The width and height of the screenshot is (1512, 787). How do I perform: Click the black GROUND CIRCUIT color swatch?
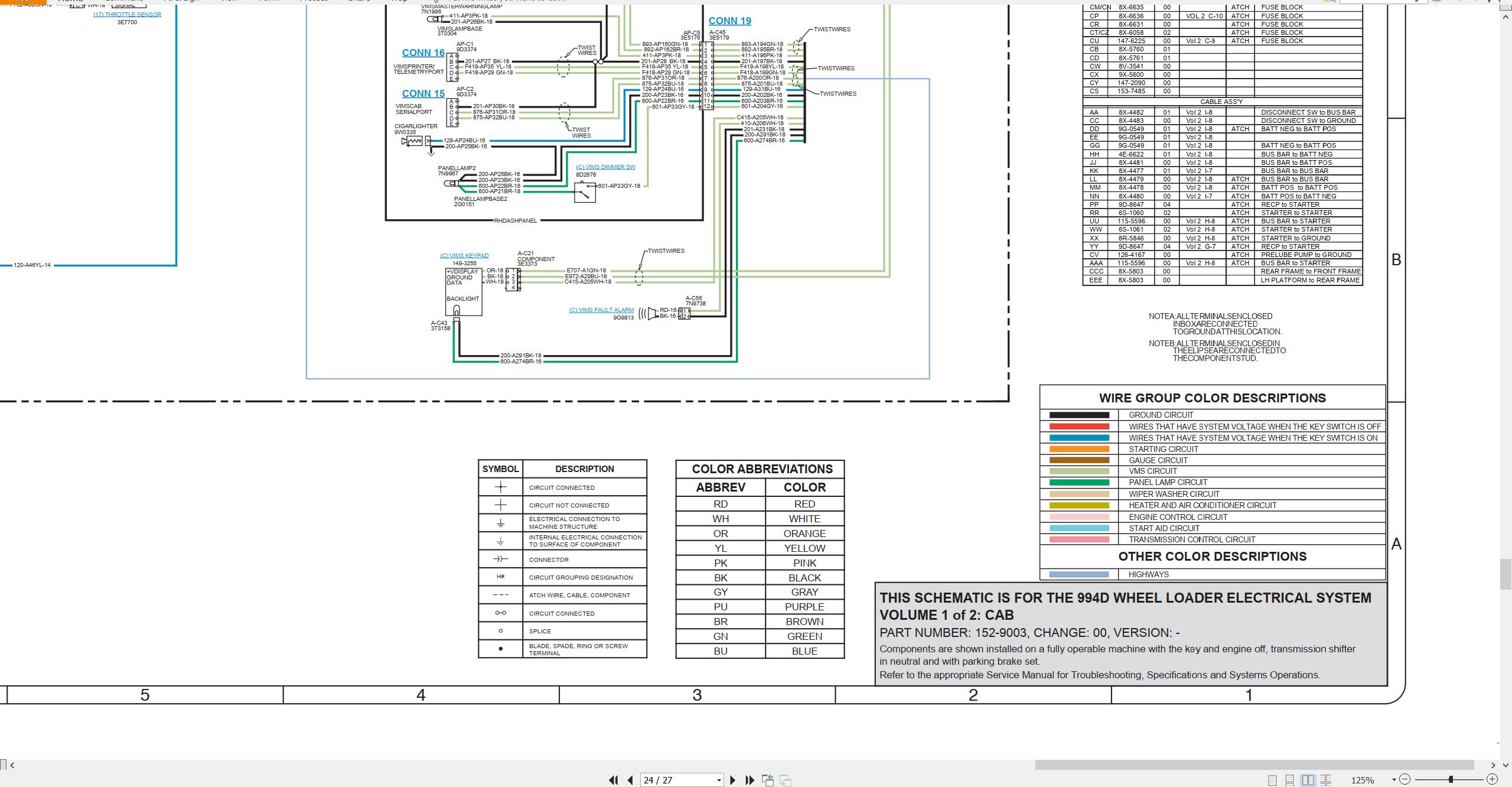pyautogui.click(x=1079, y=415)
